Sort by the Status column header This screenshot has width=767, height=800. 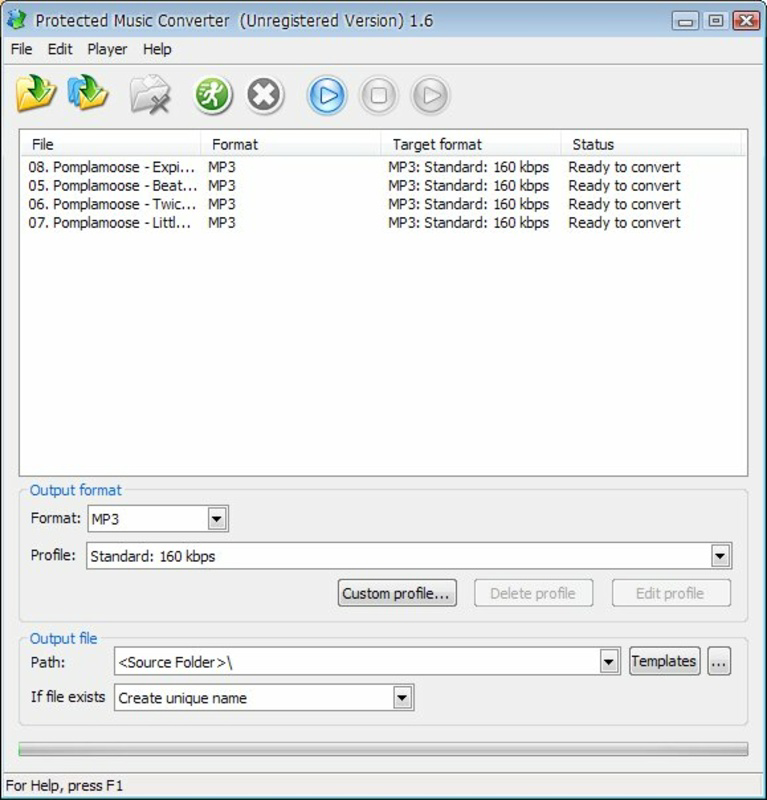(x=651, y=144)
